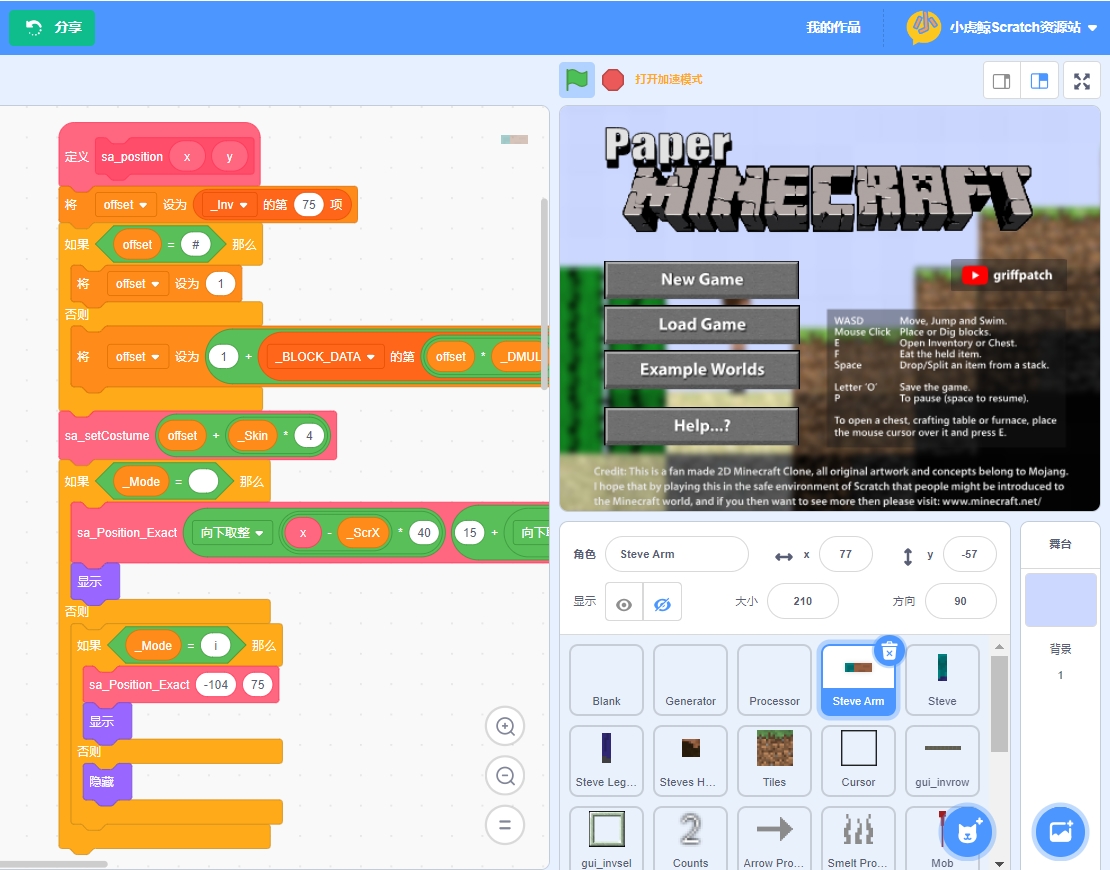Zoom in on the code workspace

[505, 726]
